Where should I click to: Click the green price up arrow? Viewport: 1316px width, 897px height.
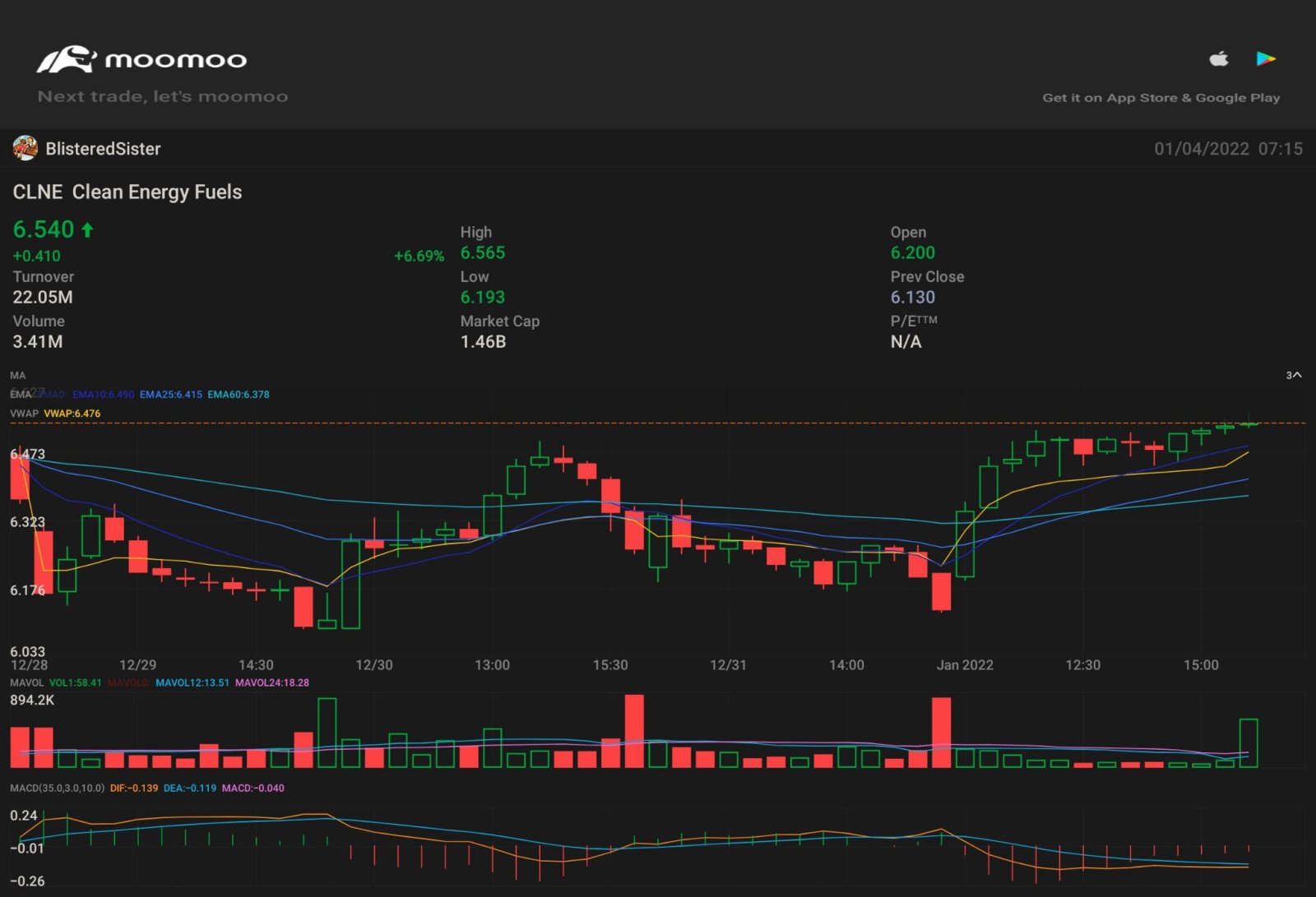click(x=87, y=230)
